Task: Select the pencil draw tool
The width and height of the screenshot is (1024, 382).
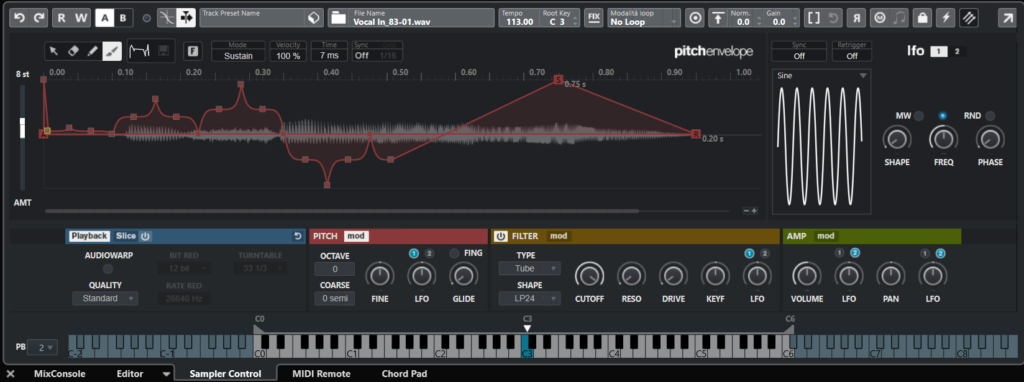Action: pos(93,51)
